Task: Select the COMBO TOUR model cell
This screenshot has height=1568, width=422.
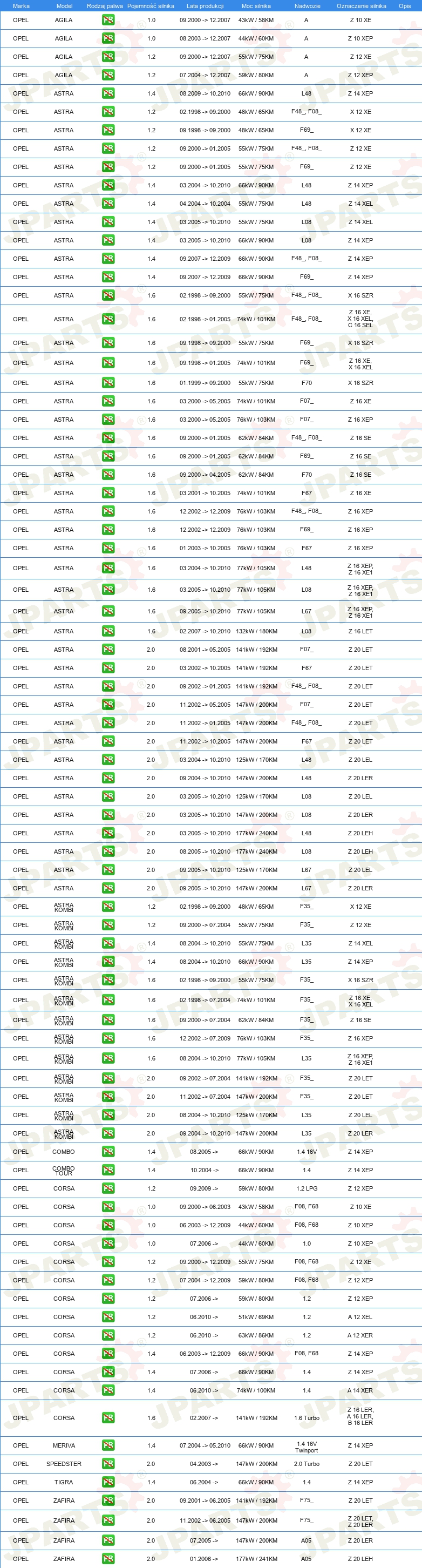Action: point(63,1170)
